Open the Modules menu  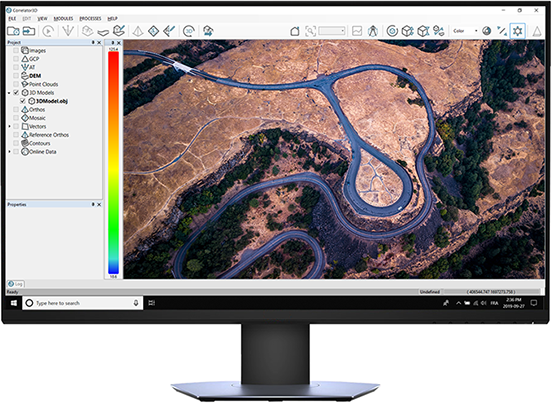point(63,18)
